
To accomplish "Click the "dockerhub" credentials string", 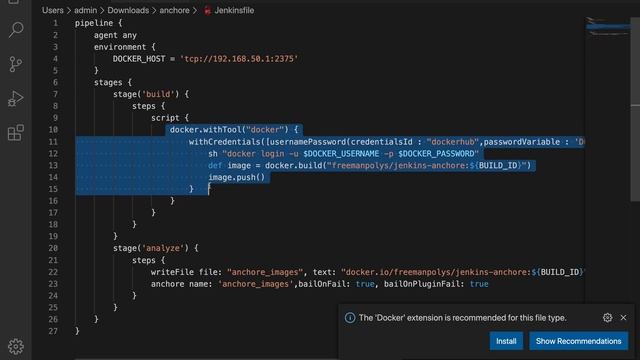I will tap(452, 142).
